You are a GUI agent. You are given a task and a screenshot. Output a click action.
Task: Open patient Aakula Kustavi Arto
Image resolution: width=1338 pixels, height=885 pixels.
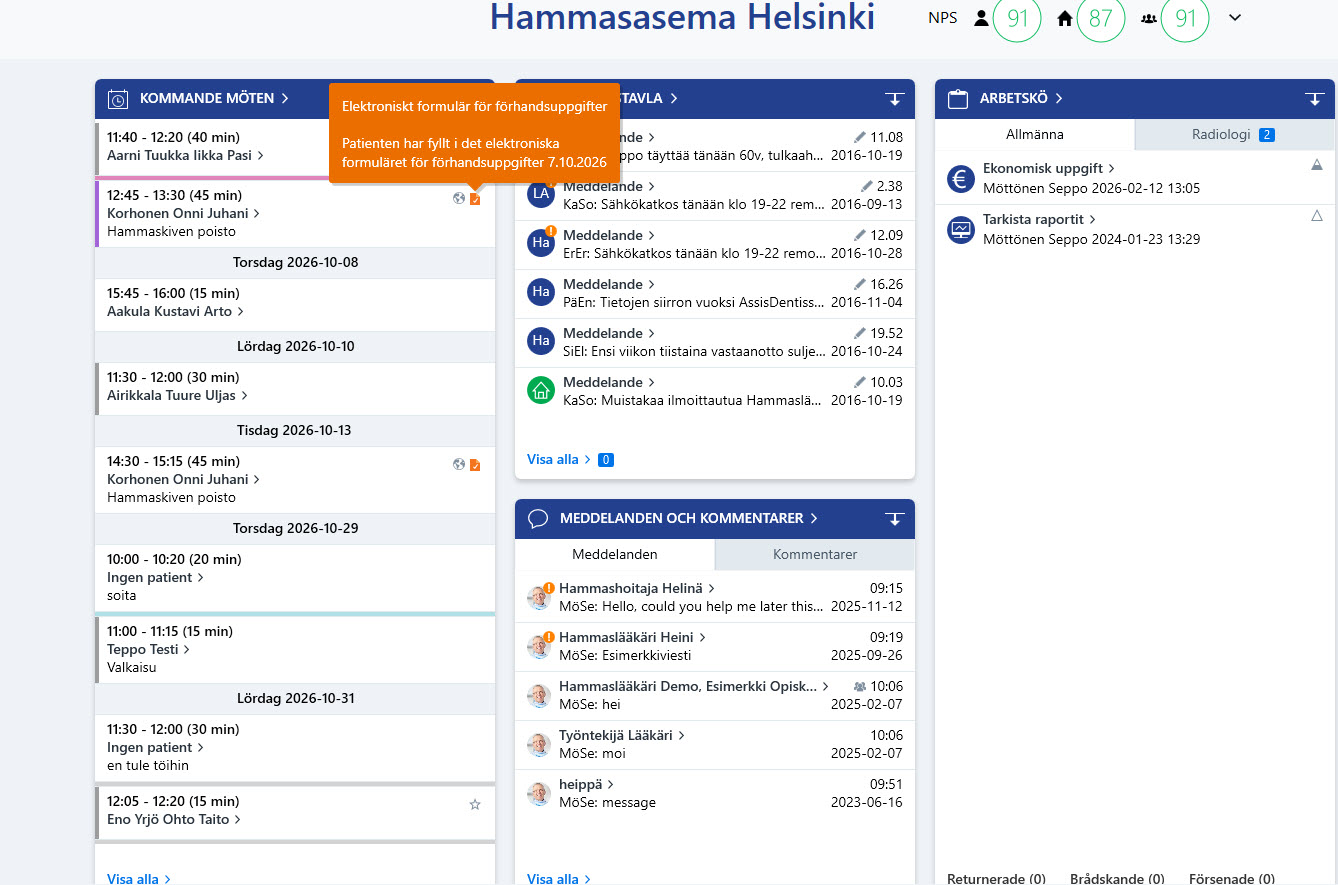click(x=175, y=311)
